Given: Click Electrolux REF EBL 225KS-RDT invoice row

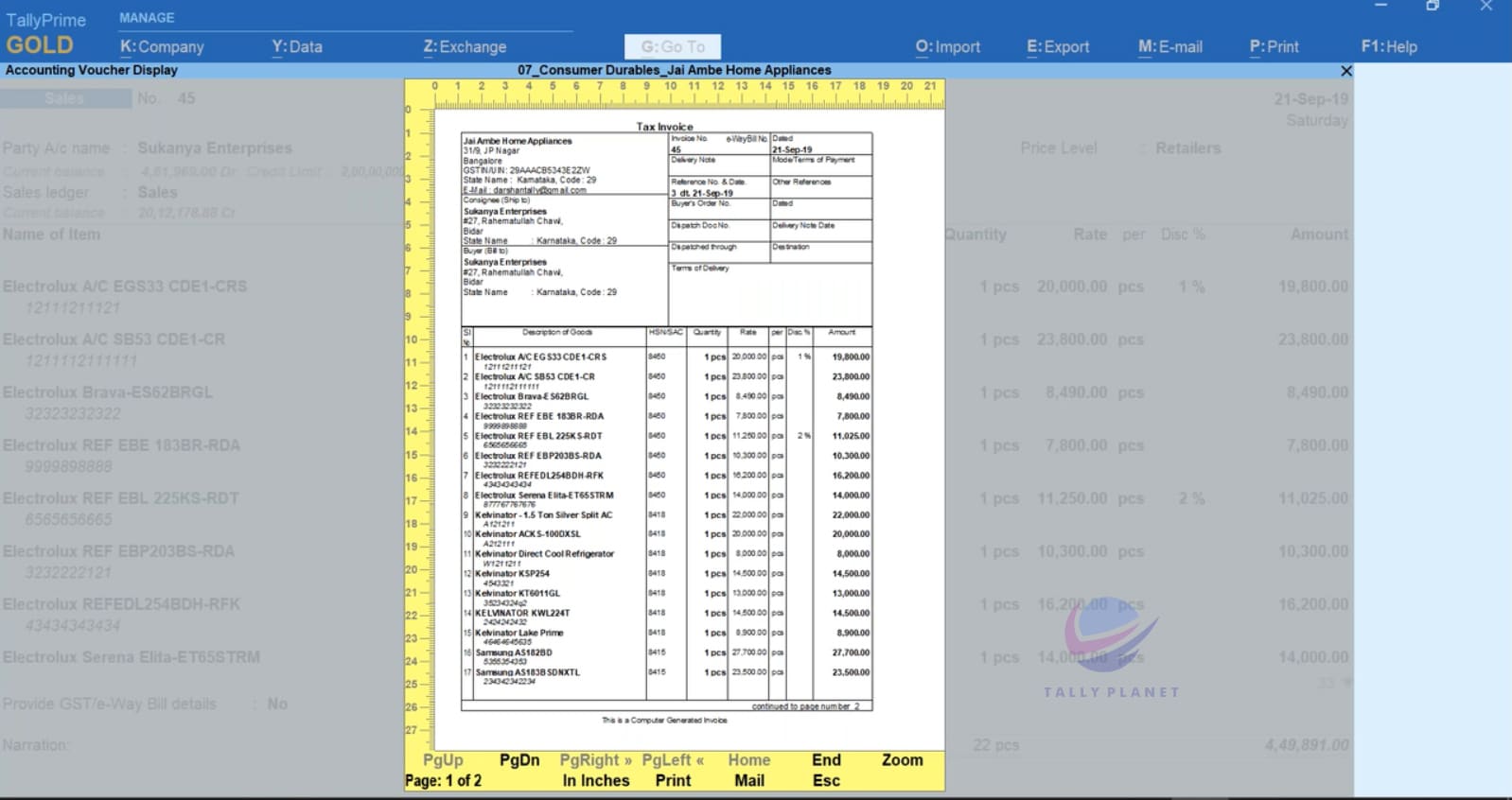Looking at the screenshot, I should coord(666,440).
